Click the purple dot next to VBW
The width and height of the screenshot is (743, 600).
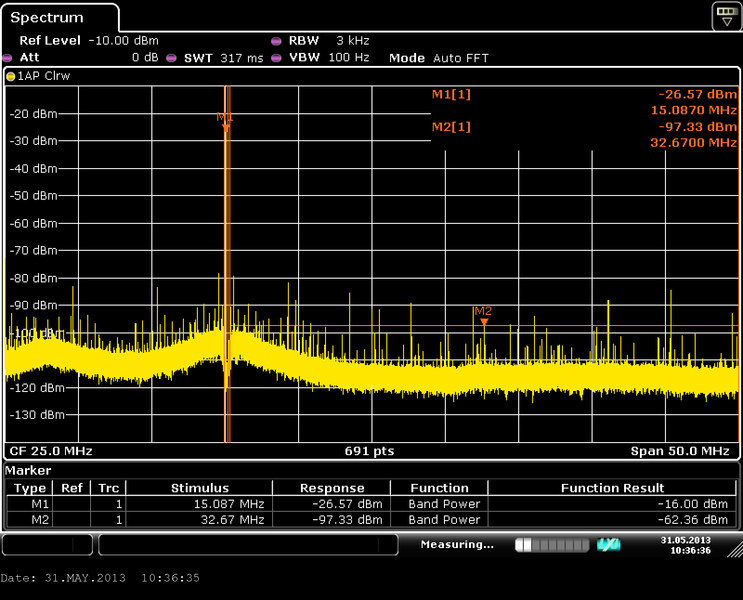tap(276, 58)
